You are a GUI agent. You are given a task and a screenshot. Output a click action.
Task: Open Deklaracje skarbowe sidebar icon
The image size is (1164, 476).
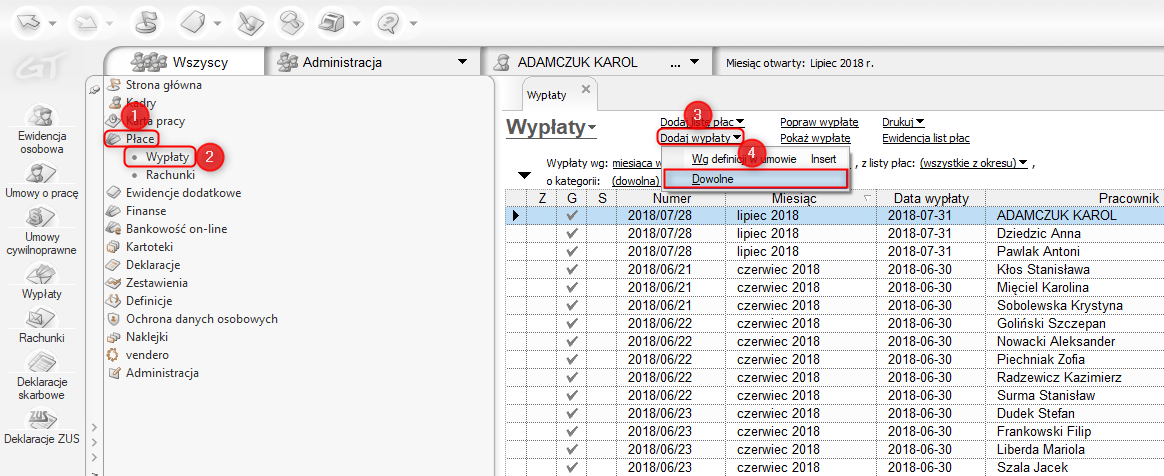click(x=42, y=375)
